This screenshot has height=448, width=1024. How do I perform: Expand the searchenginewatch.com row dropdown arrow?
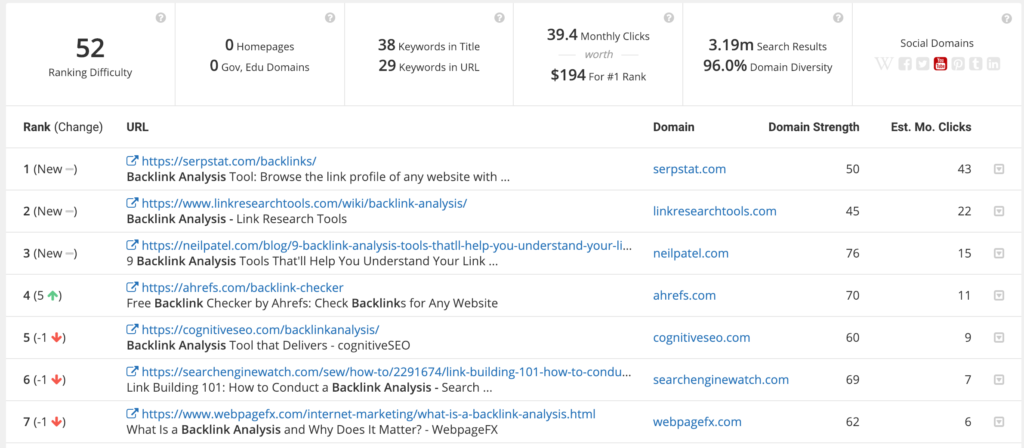(999, 379)
